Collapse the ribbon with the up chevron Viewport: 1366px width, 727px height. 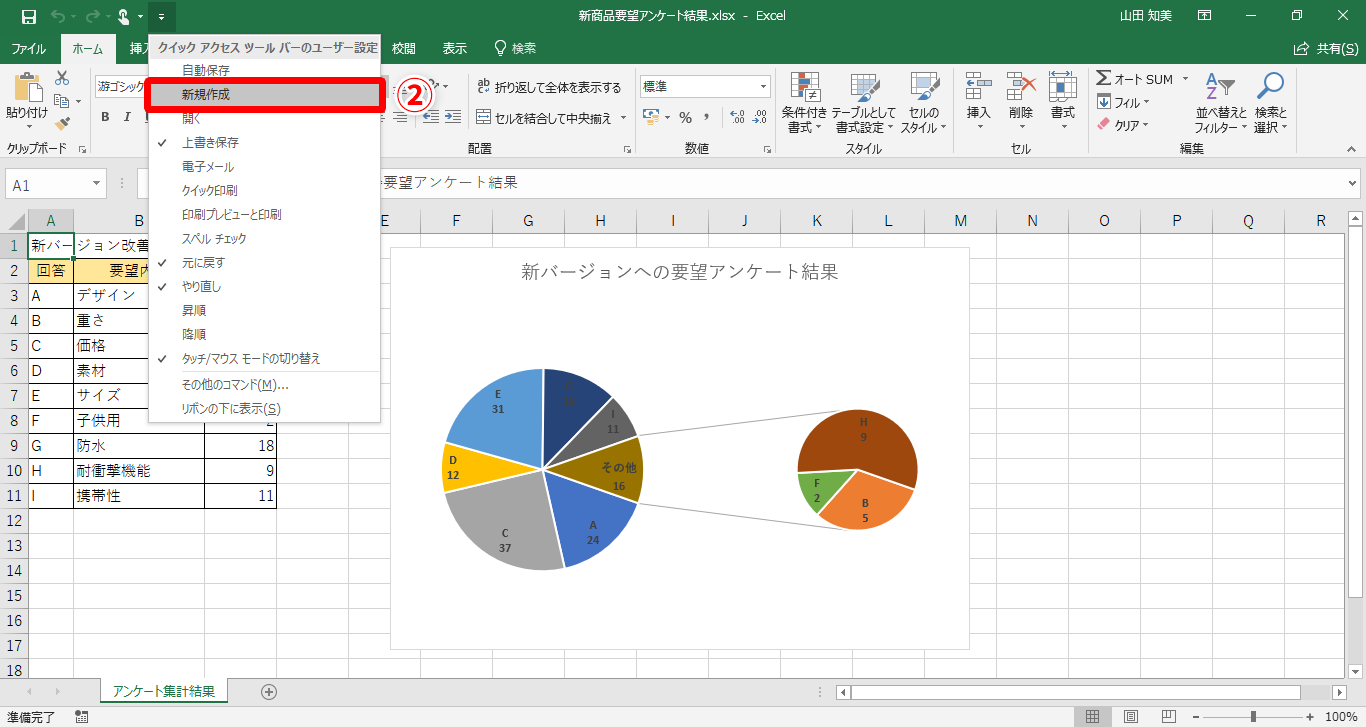click(1351, 149)
